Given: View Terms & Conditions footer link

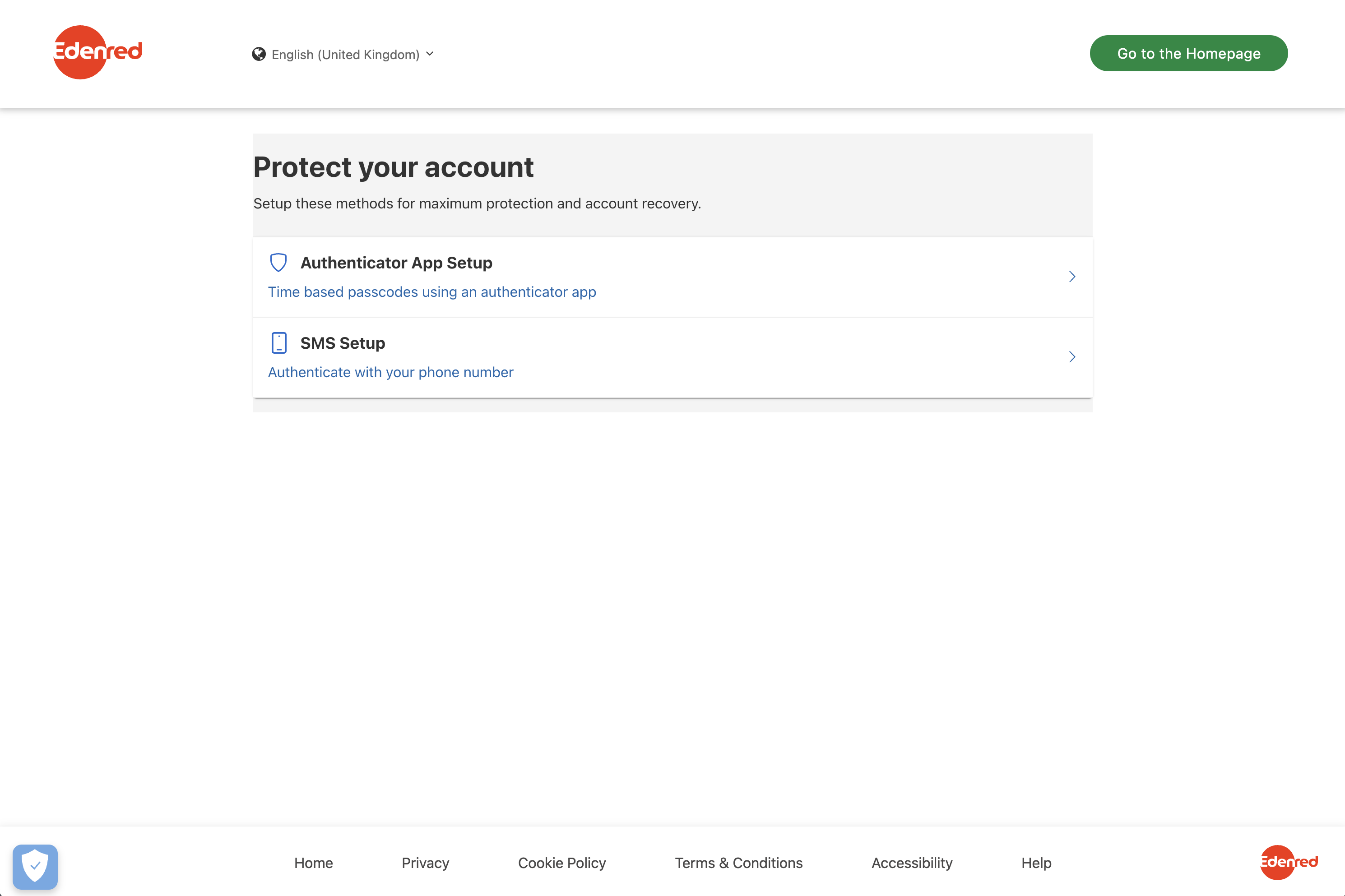Looking at the screenshot, I should point(738,863).
